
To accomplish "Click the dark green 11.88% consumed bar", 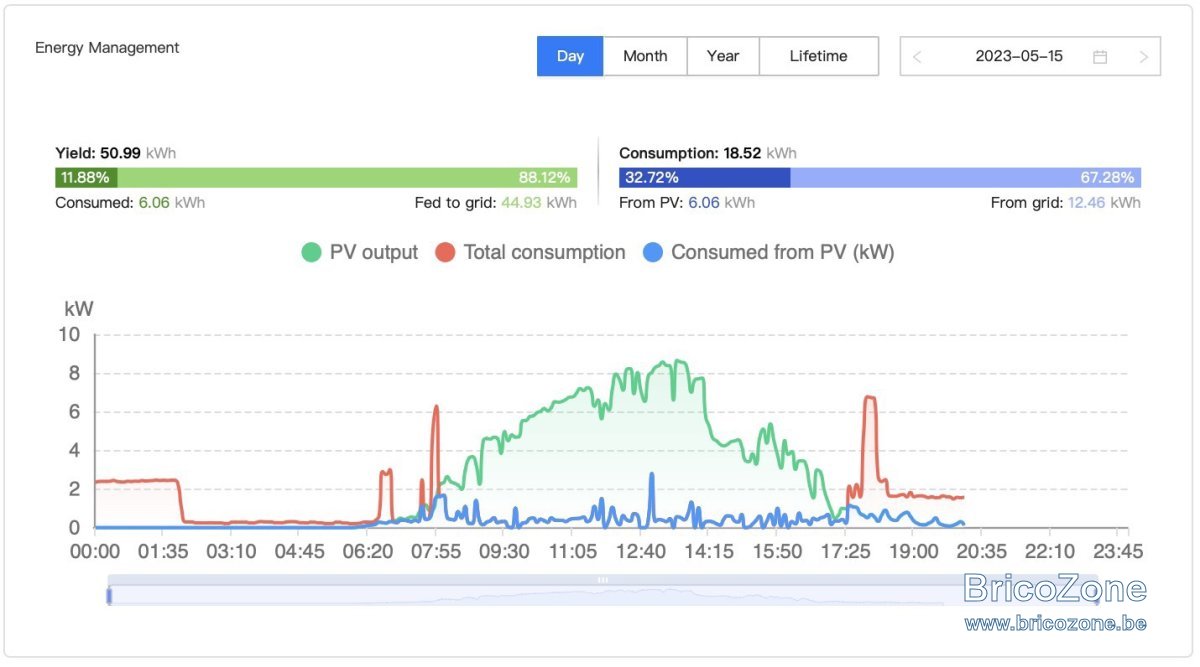I will [x=86, y=178].
